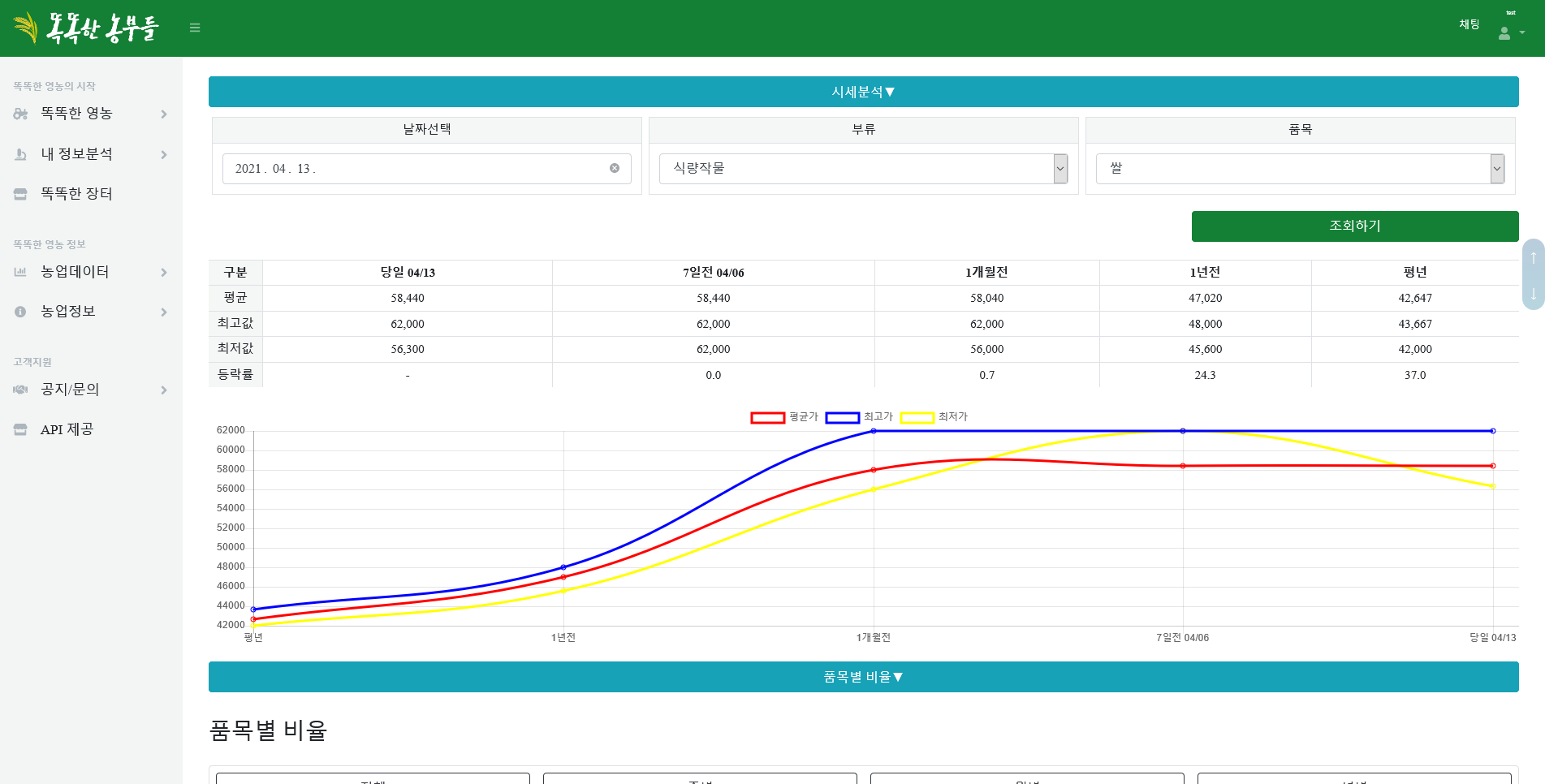The height and width of the screenshot is (784, 1545).
Task: Click the store icon beside 똑똑한 장터
Action: pos(20,194)
